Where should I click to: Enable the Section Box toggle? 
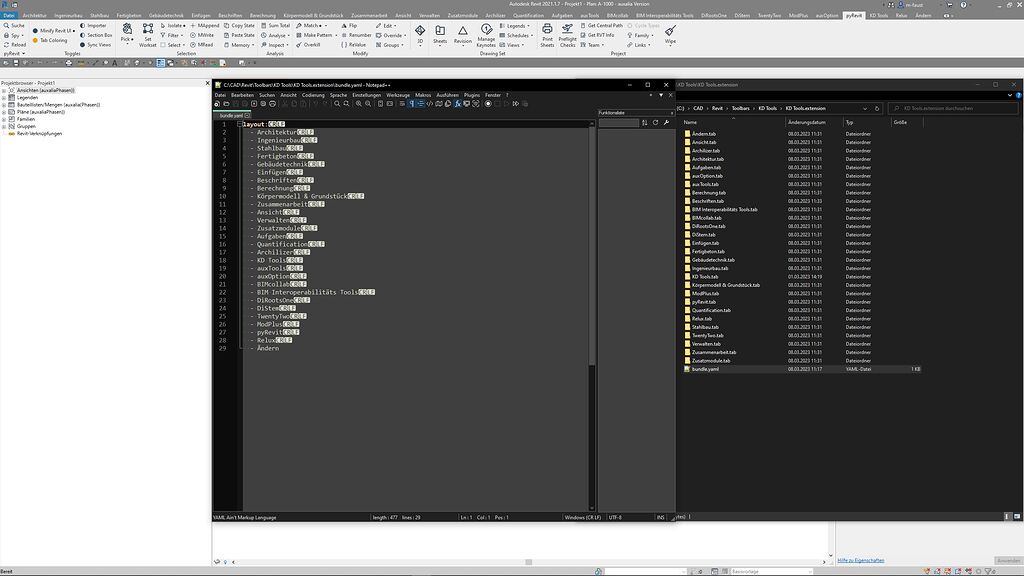[95, 35]
